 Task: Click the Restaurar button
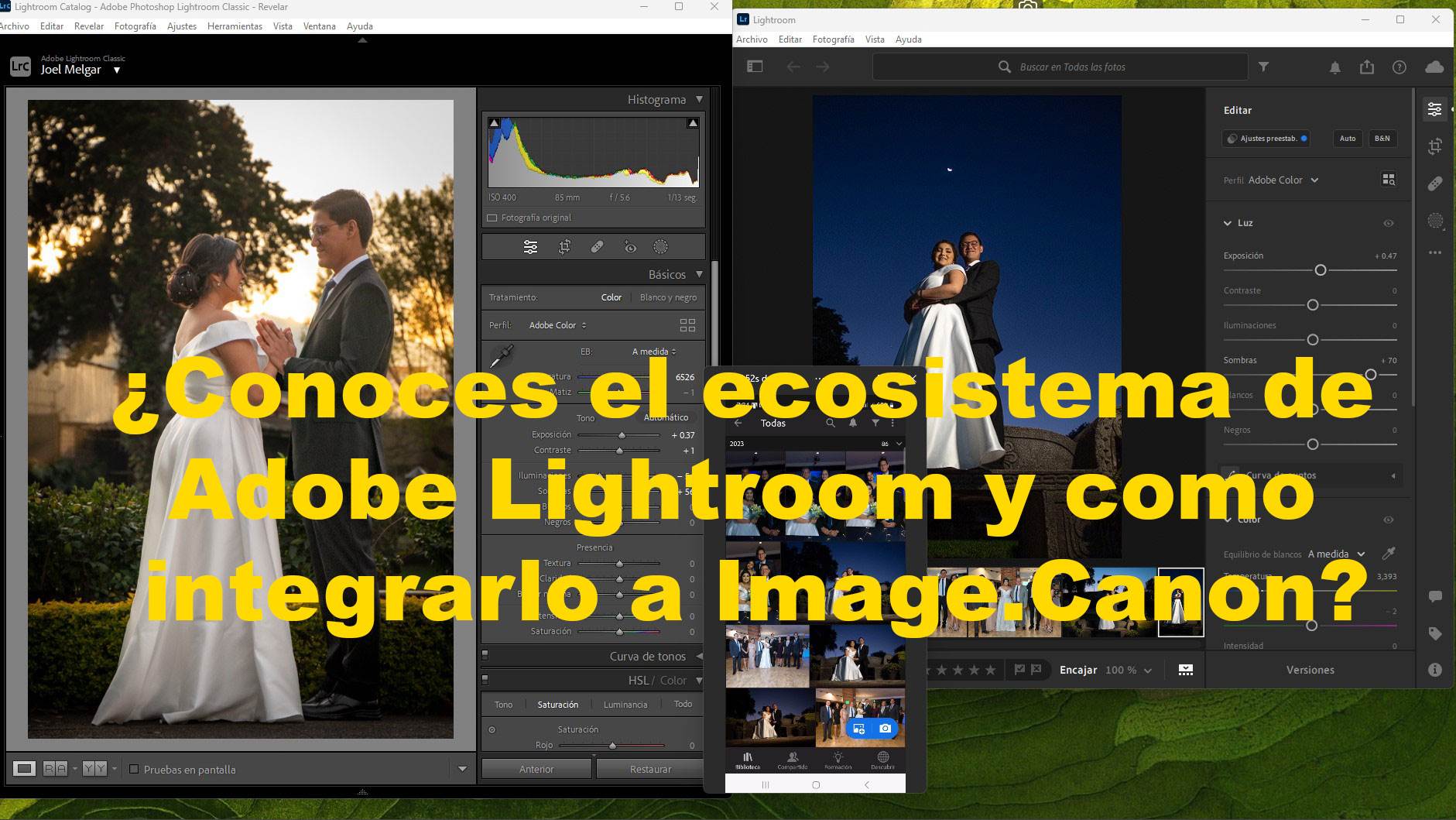click(650, 769)
